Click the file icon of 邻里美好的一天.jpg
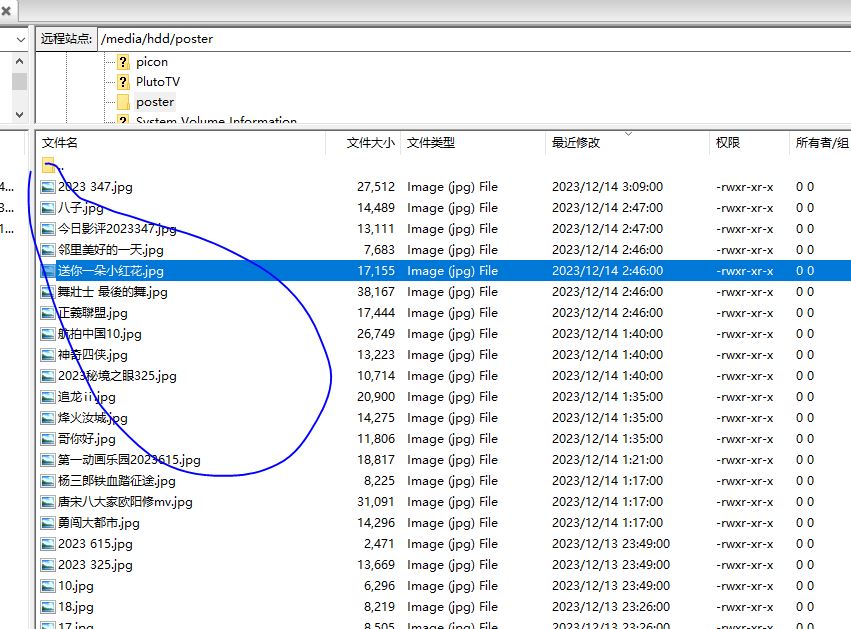The height and width of the screenshot is (629, 851). pos(48,250)
